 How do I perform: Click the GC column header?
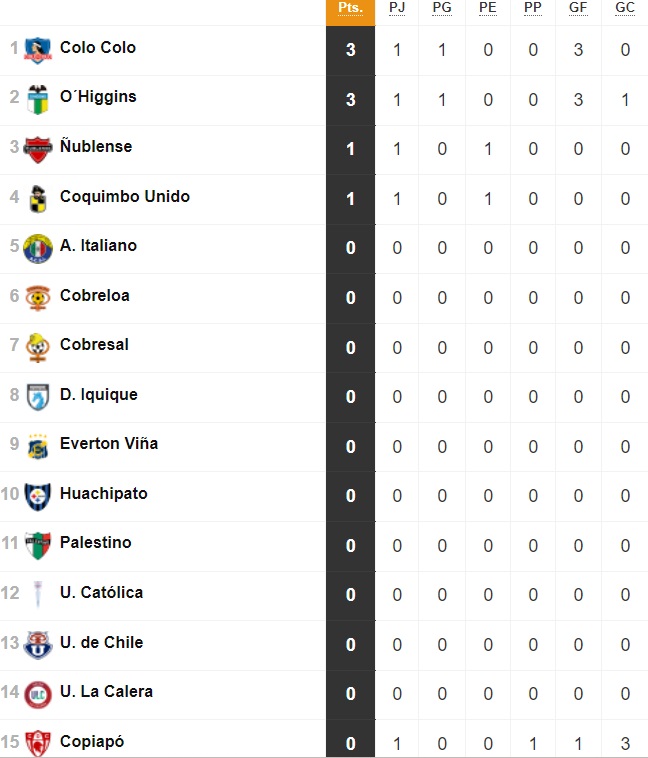tap(625, 8)
